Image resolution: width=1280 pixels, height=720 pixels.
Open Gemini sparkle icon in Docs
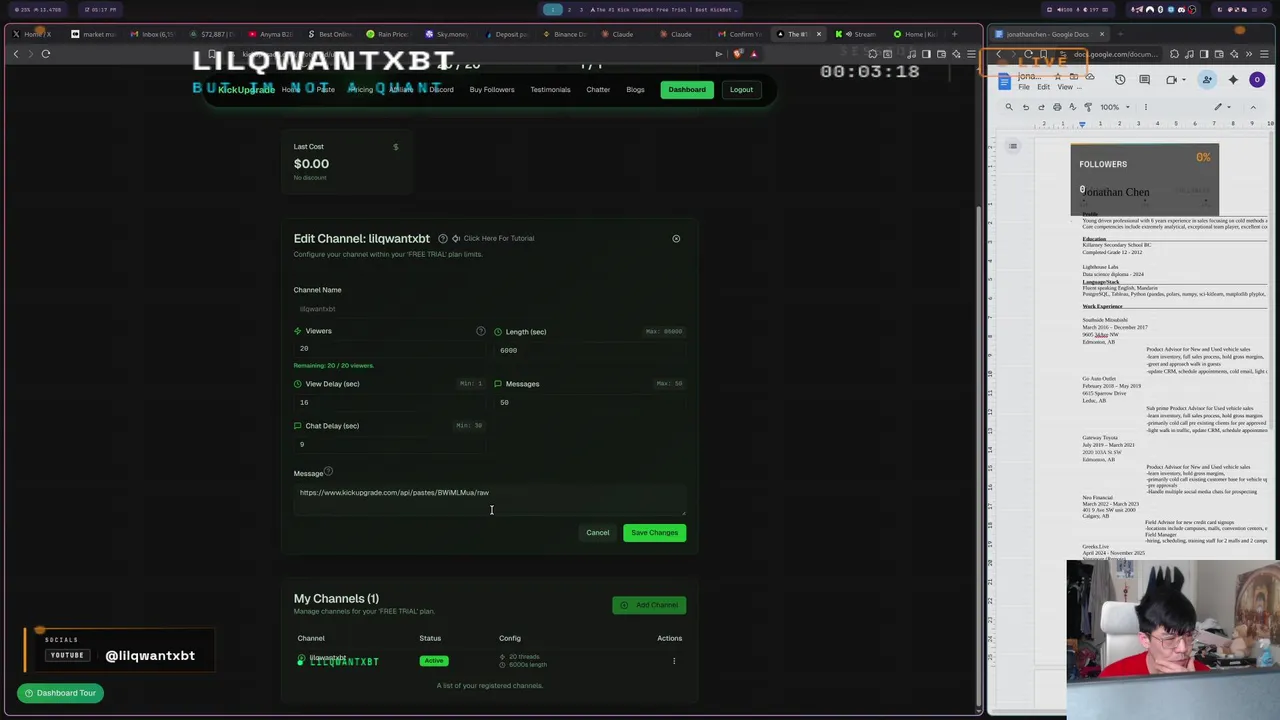1233,80
